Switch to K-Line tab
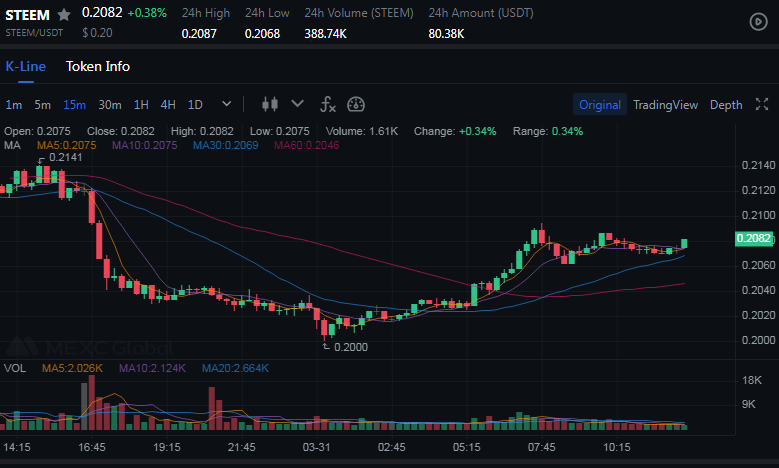Image resolution: width=779 pixels, height=468 pixels. pyautogui.click(x=25, y=67)
